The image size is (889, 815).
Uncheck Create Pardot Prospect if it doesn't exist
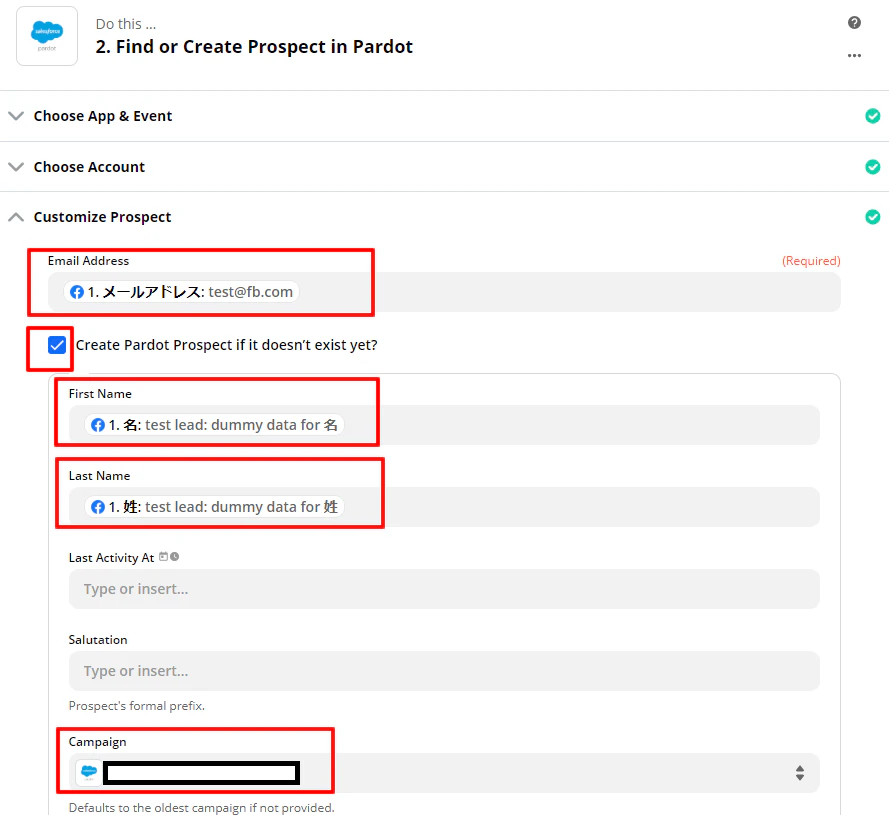[54, 344]
